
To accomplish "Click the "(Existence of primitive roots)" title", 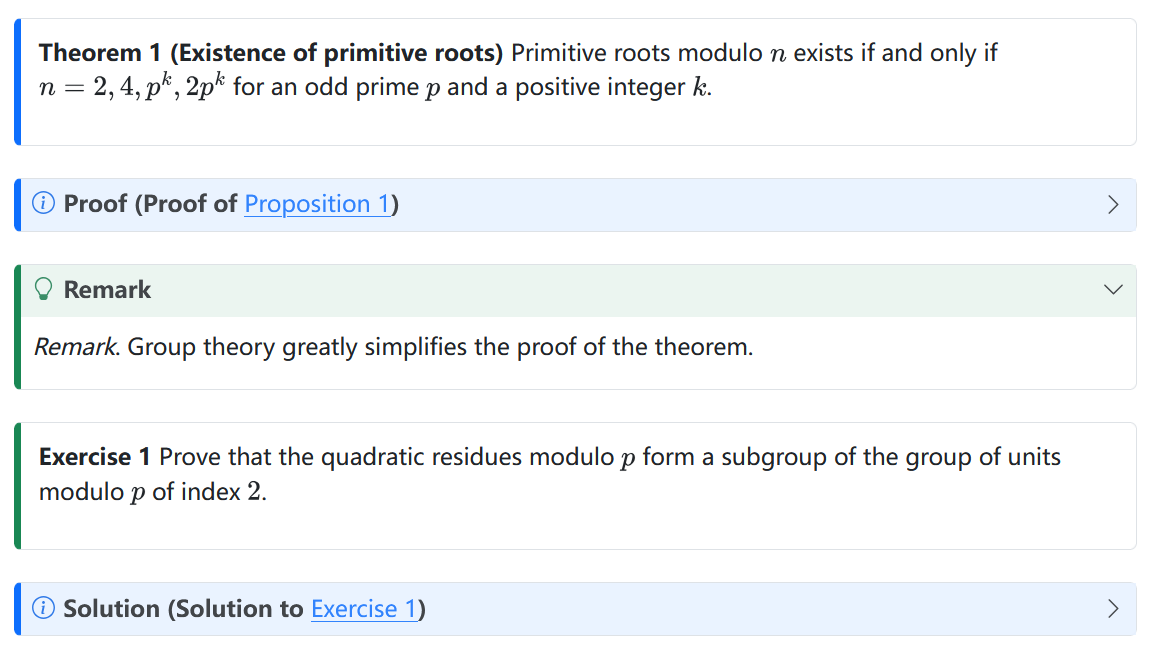I will [336, 53].
